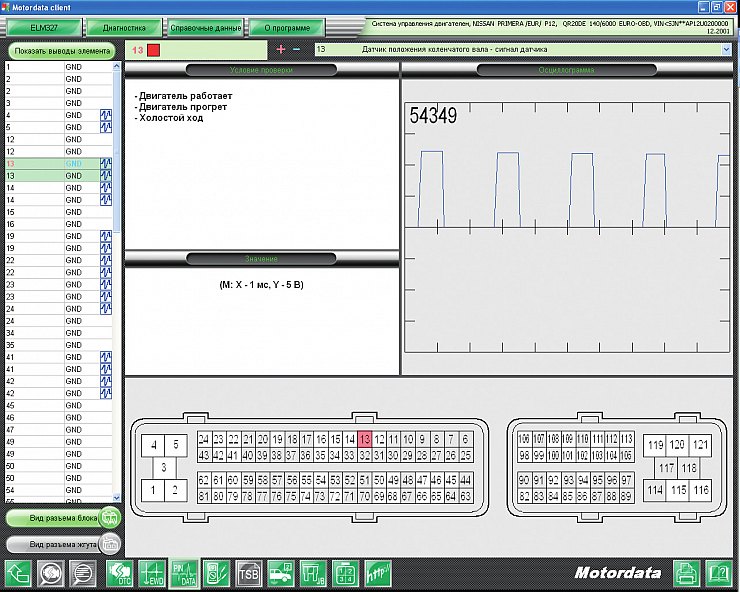740x592 pixels.
Task: Select pin list row 1 GND
Action: tap(59, 67)
